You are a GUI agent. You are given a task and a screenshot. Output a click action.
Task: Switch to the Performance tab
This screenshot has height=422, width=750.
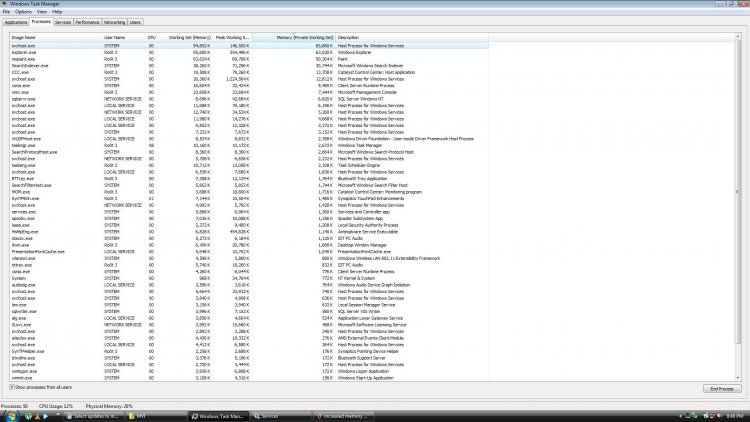coord(87,22)
